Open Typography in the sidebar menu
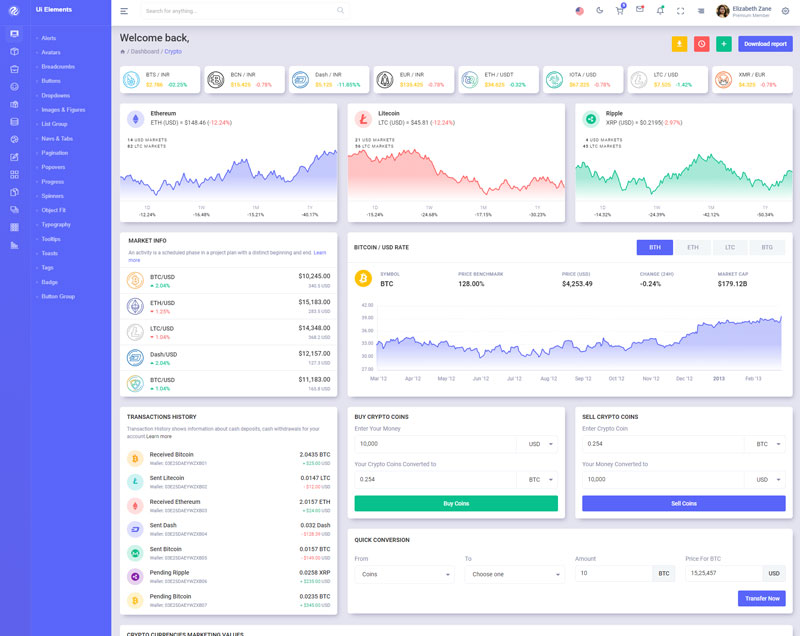800x636 pixels. click(x=56, y=225)
